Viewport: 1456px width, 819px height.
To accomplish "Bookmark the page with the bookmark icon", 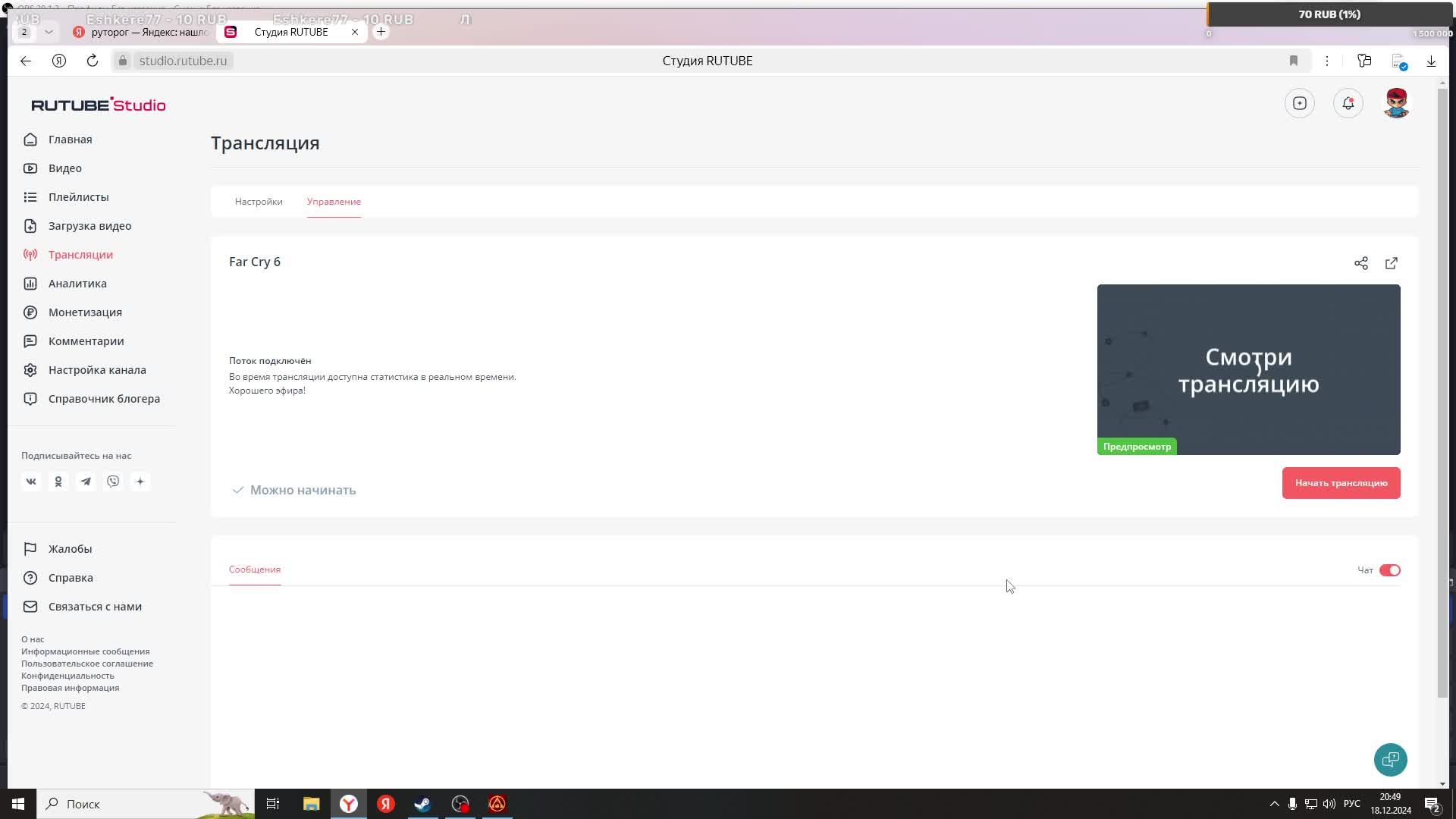I will (1294, 61).
